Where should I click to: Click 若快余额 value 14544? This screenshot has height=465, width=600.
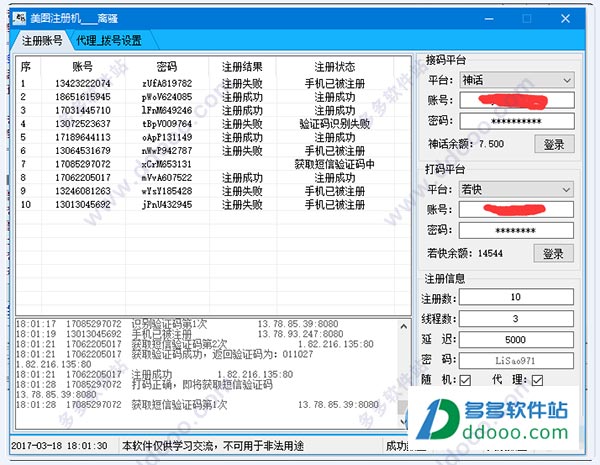[490, 253]
